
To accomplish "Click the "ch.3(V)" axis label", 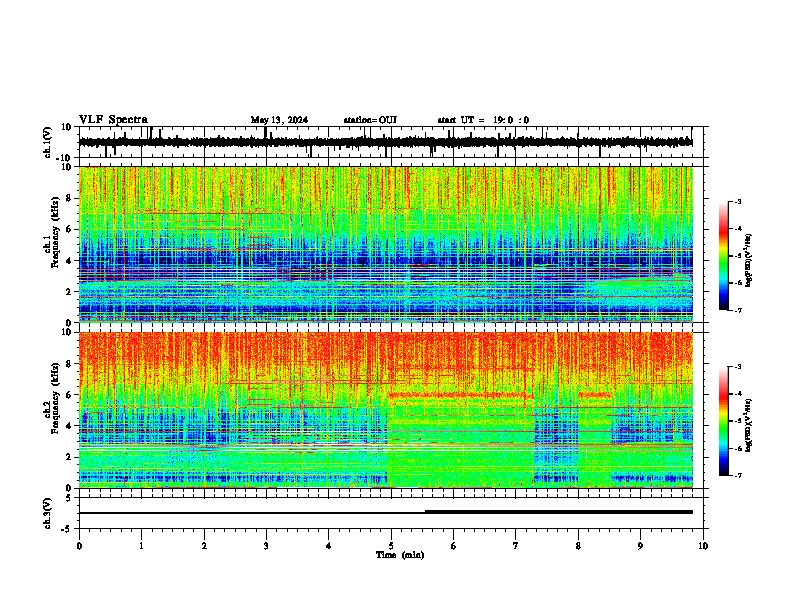I will click(48, 514).
